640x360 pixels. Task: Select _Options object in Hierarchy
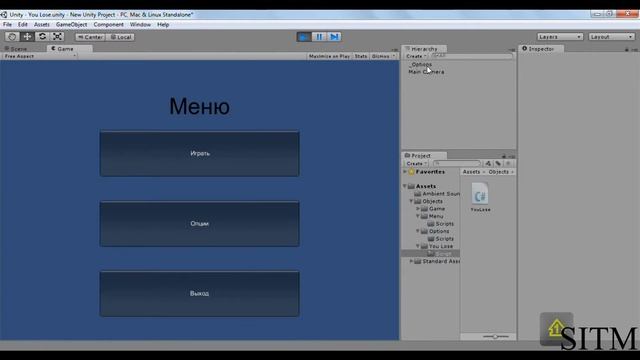(421, 64)
